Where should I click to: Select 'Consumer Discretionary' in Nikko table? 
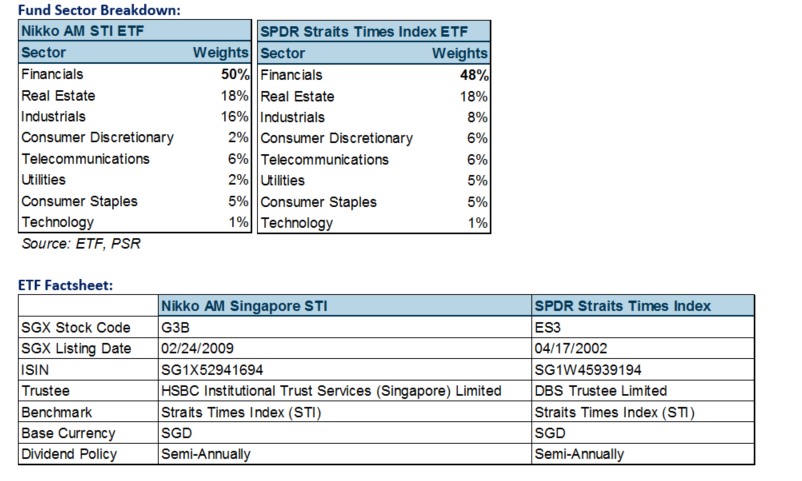pos(98,138)
